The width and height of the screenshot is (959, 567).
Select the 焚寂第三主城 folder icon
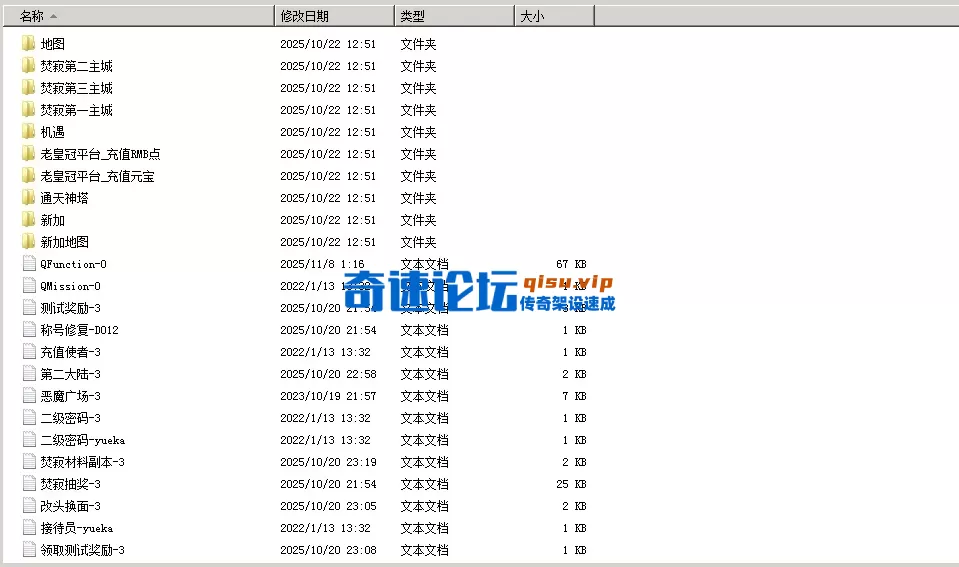coord(28,87)
